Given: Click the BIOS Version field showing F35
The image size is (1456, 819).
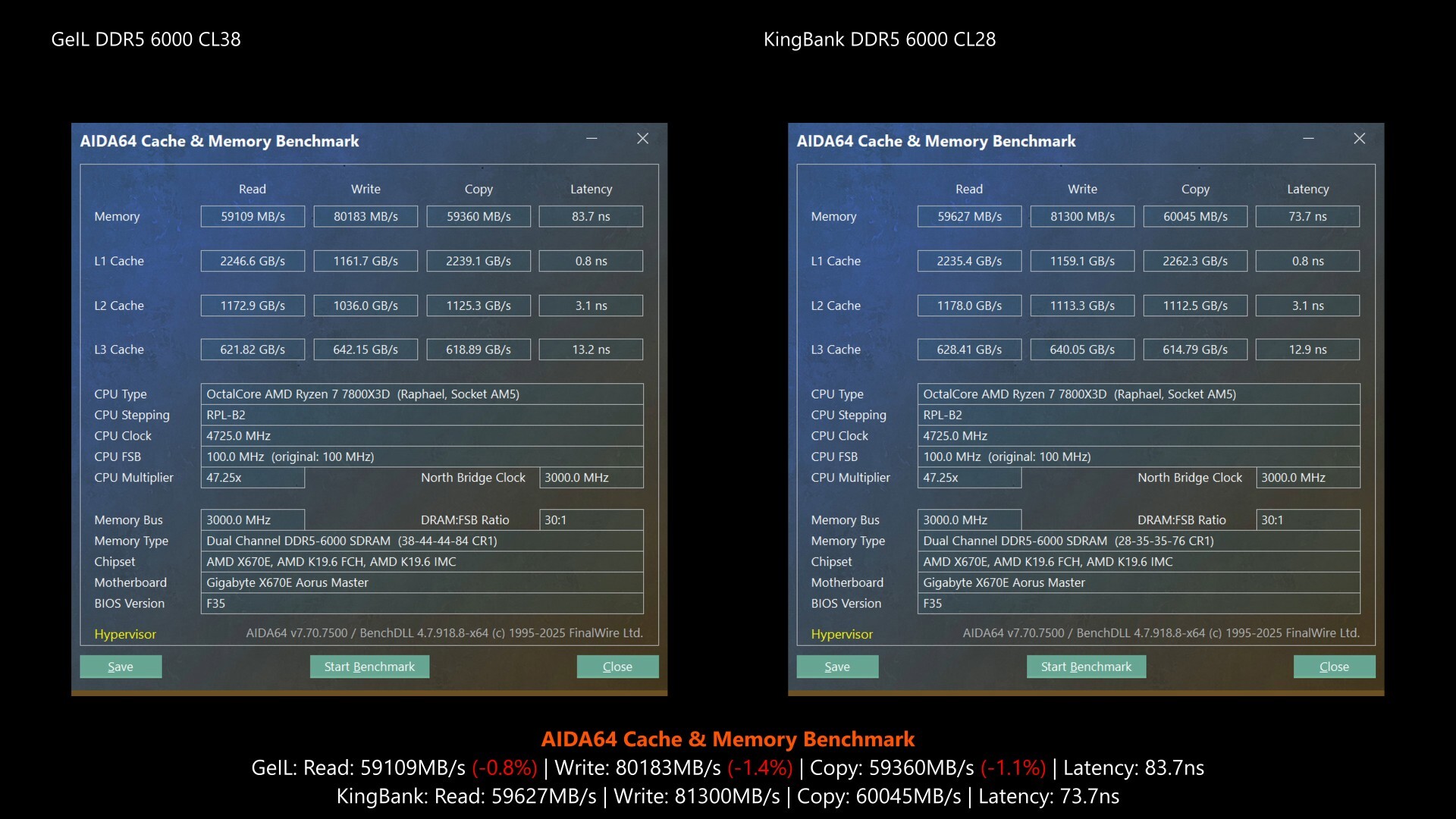Looking at the screenshot, I should (422, 604).
